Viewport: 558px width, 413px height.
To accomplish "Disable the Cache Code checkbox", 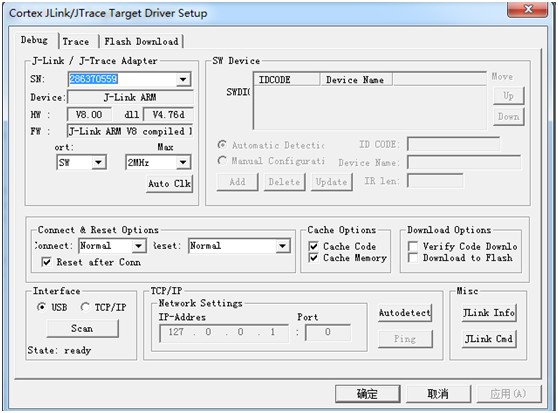I will (x=313, y=246).
